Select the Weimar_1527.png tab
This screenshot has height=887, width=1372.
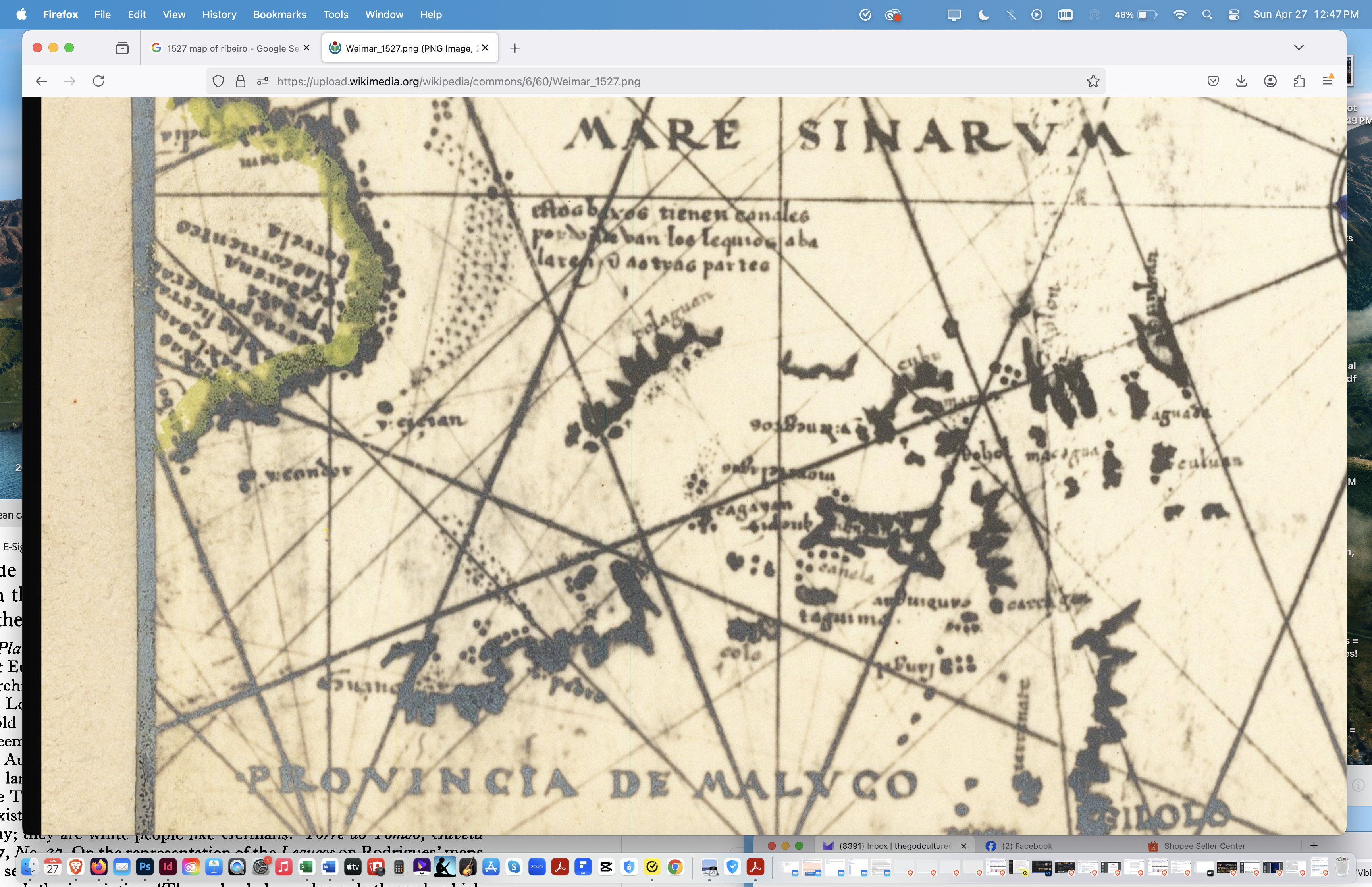coord(410,48)
